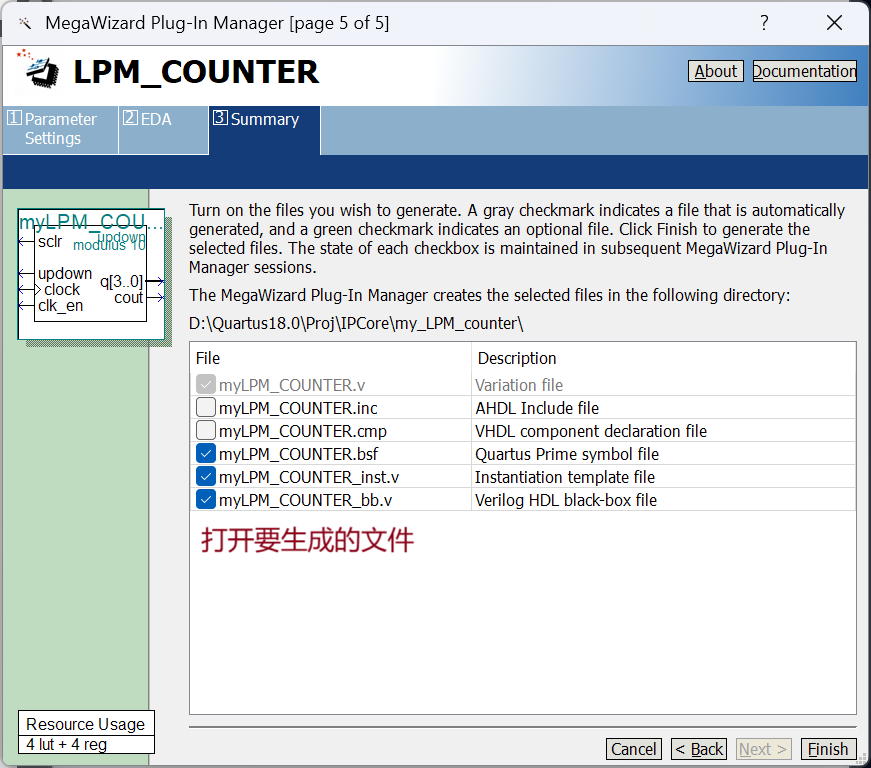871x768 pixels.
Task: Switch to the EDA tab
Action: [163, 129]
